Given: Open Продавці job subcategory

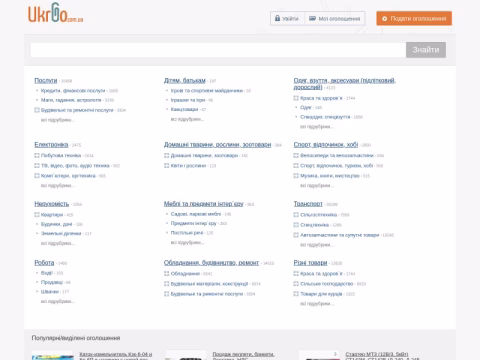Looking at the screenshot, I should coord(52,282).
